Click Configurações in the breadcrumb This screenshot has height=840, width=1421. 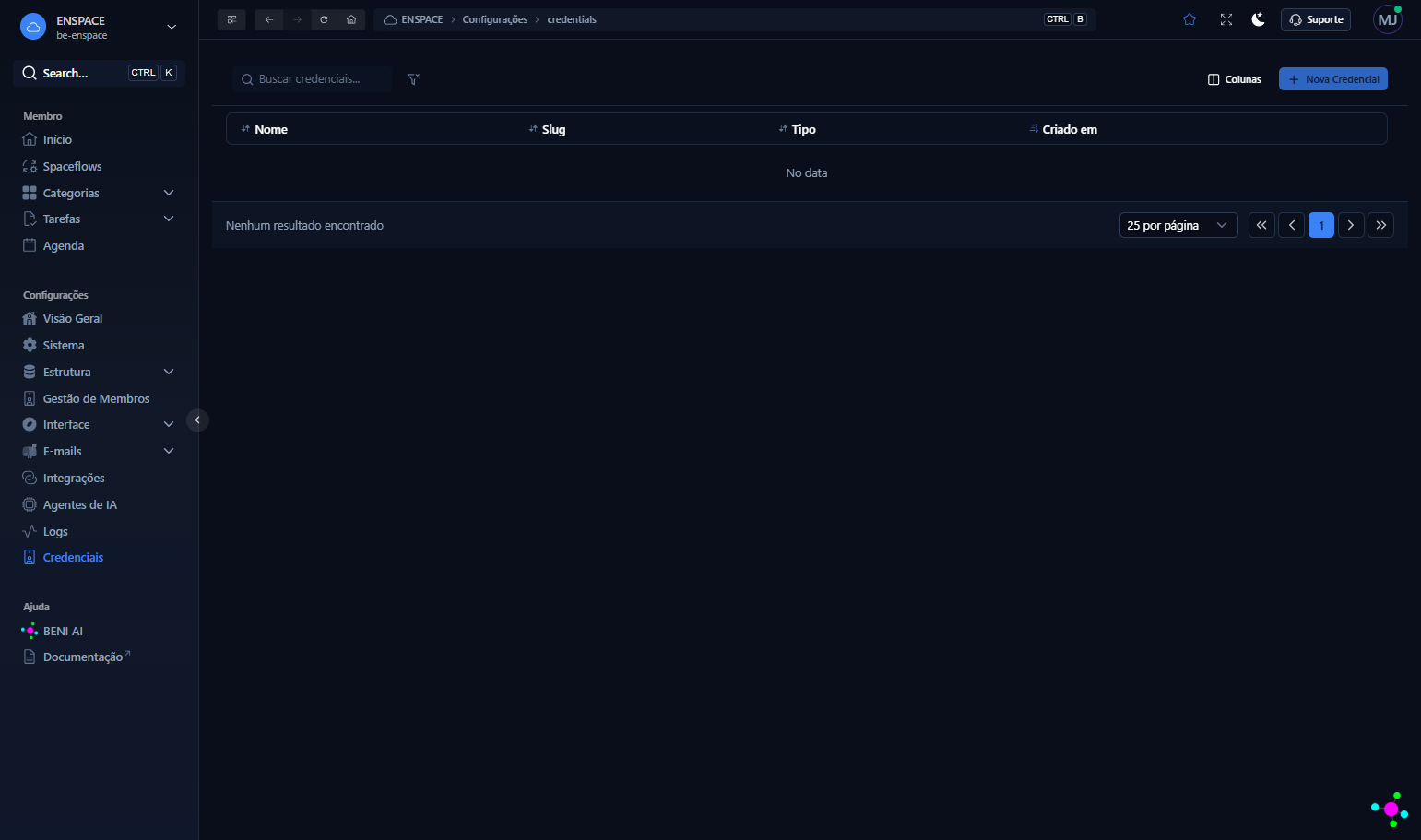point(495,19)
